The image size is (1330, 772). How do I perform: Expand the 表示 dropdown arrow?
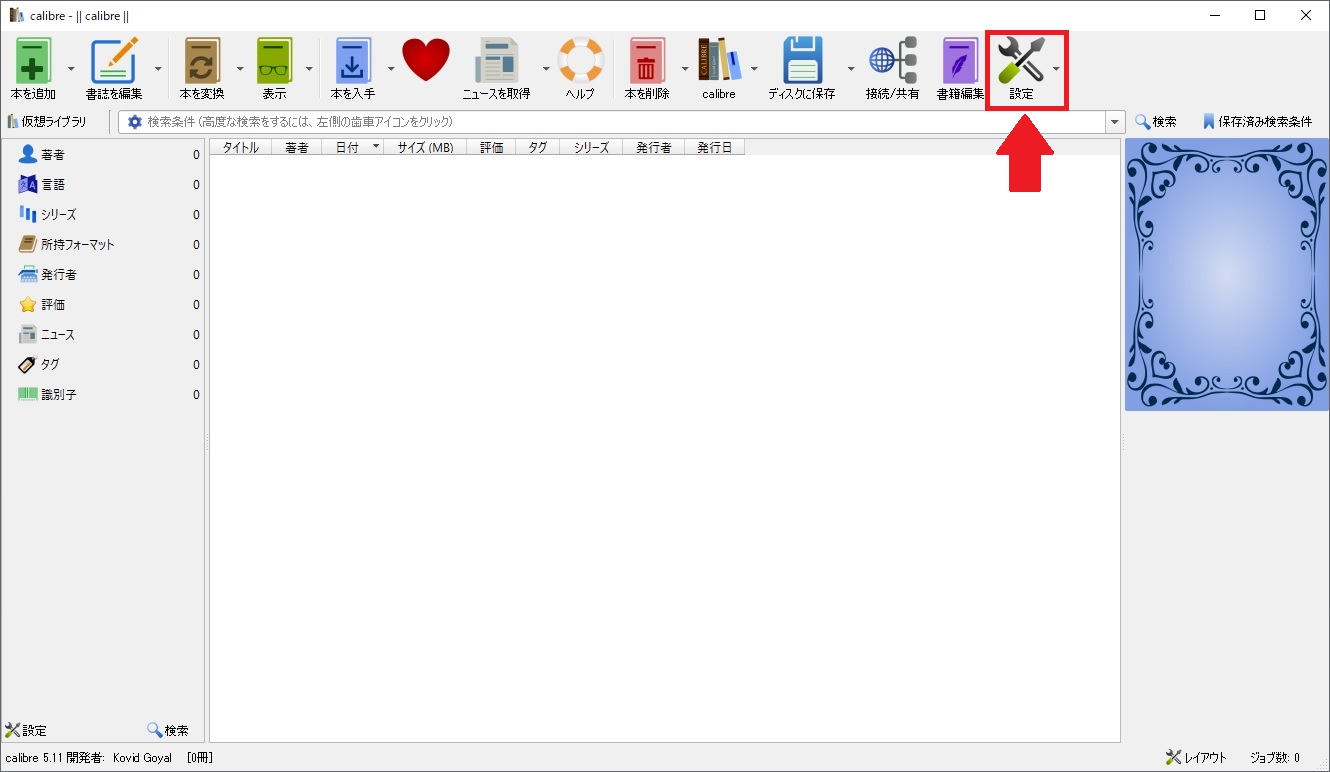[310, 68]
